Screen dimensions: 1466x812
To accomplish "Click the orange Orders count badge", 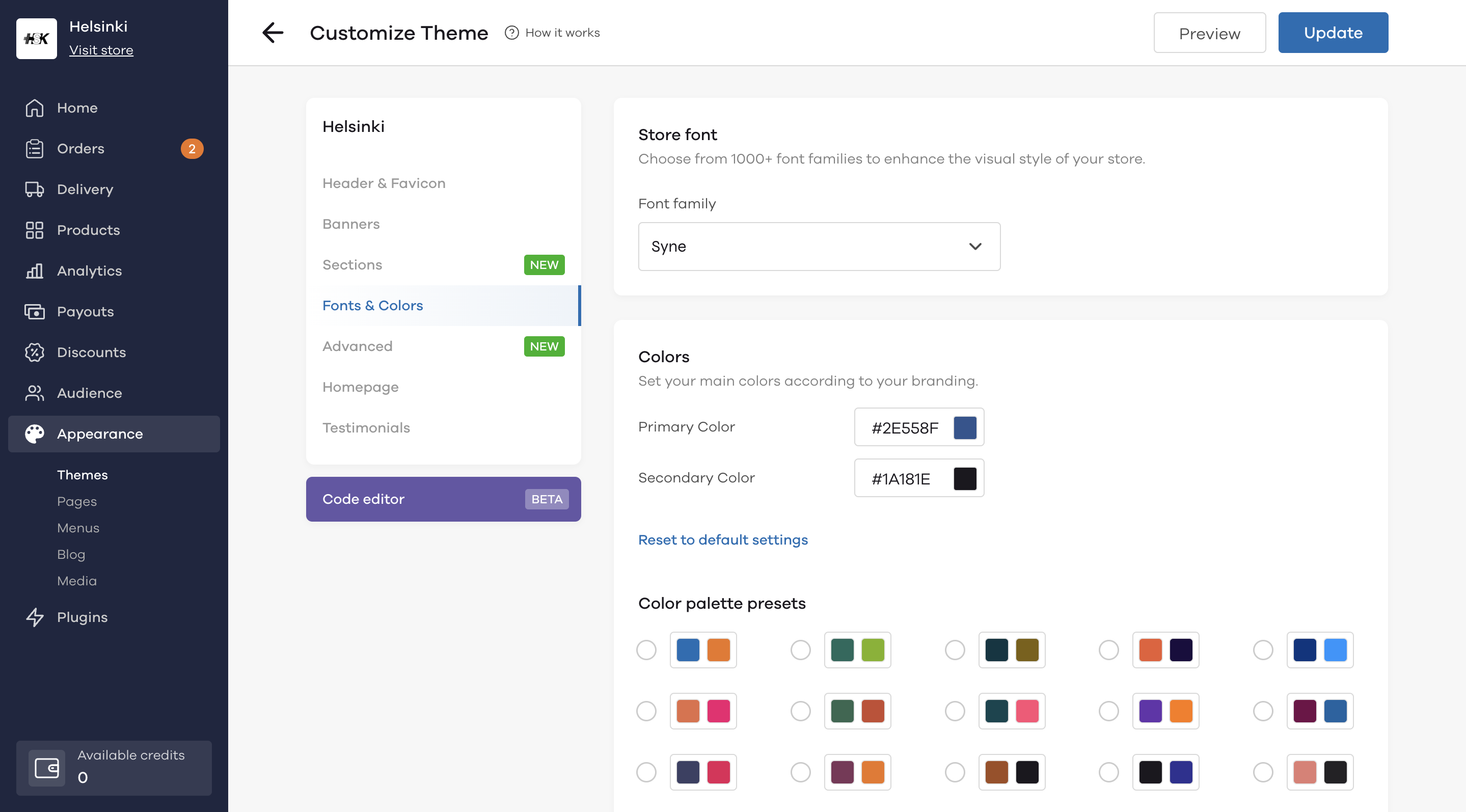I will [x=192, y=149].
